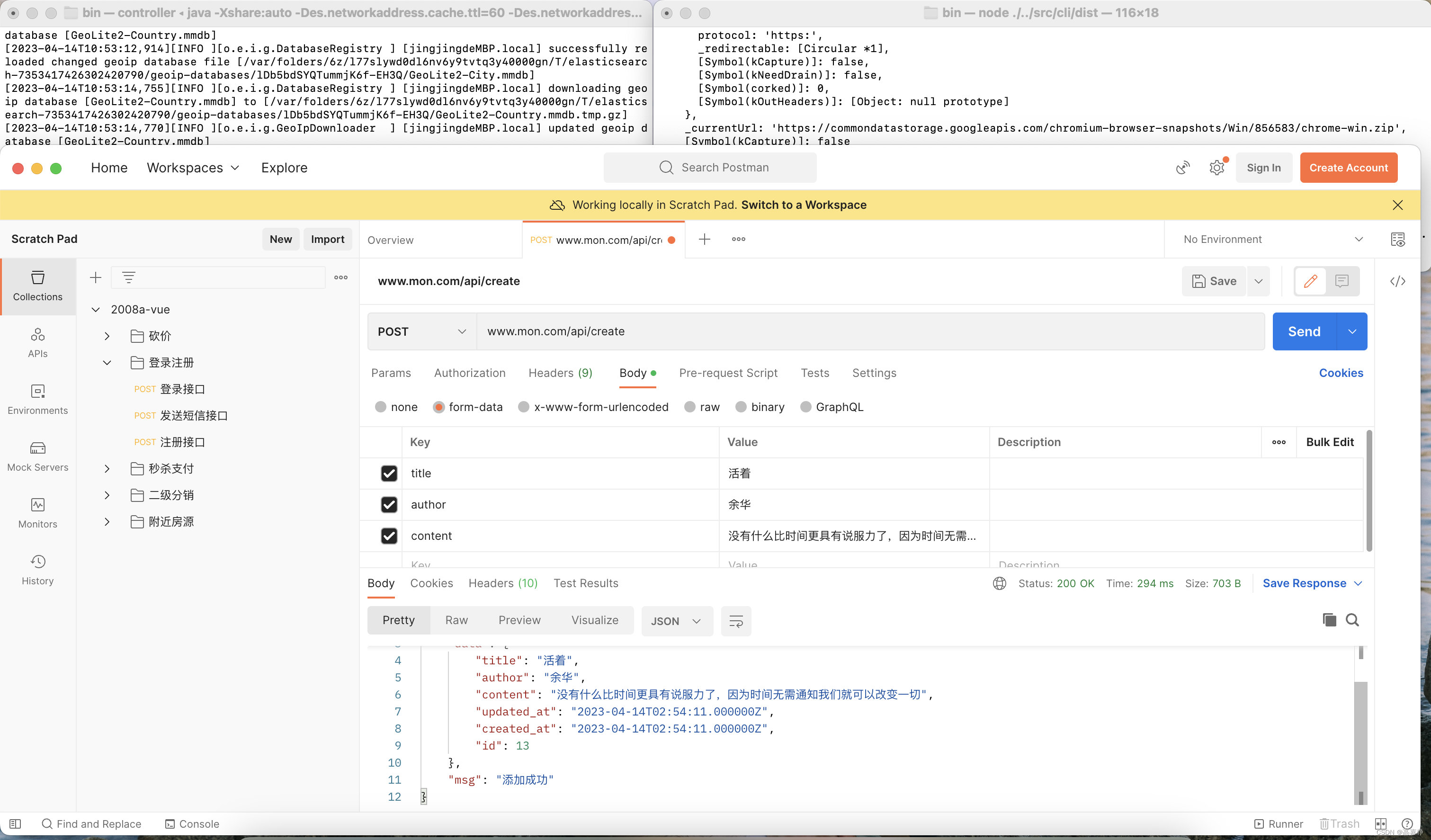Open the Mock Servers sidebar panel
This screenshot has width=1431, height=840.
pyautogui.click(x=37, y=456)
